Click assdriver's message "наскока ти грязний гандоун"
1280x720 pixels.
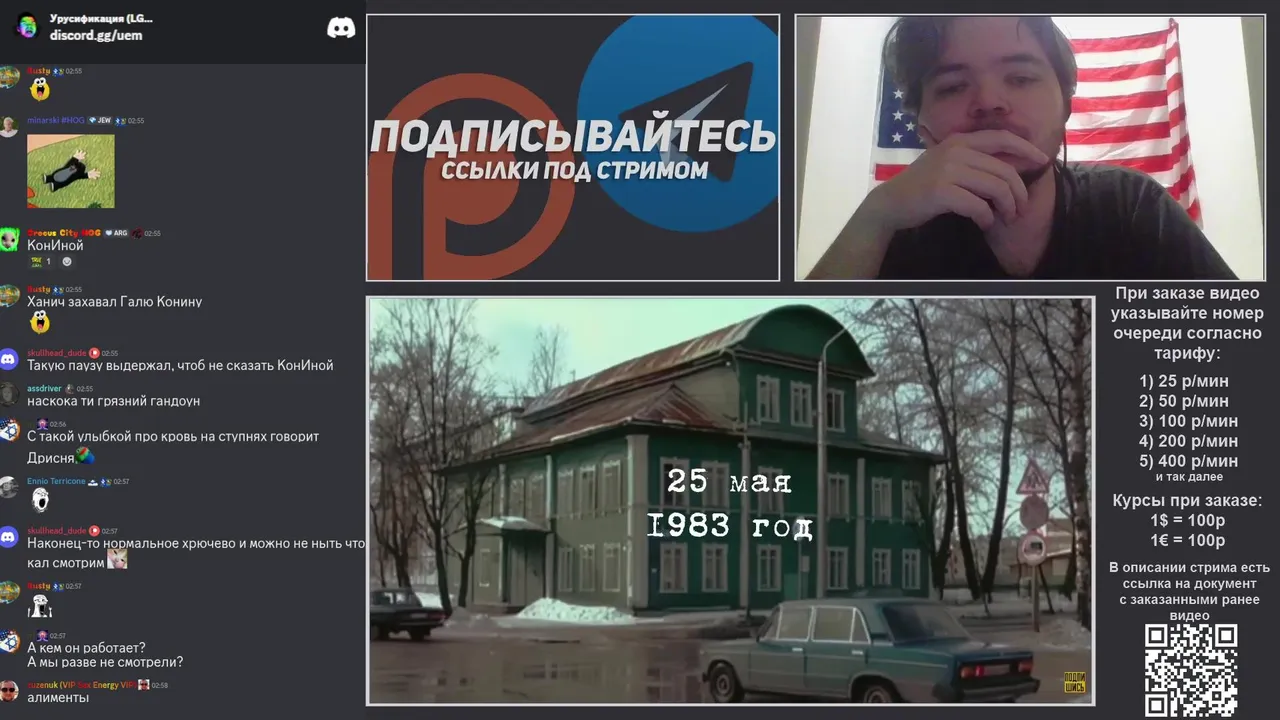tap(113, 401)
